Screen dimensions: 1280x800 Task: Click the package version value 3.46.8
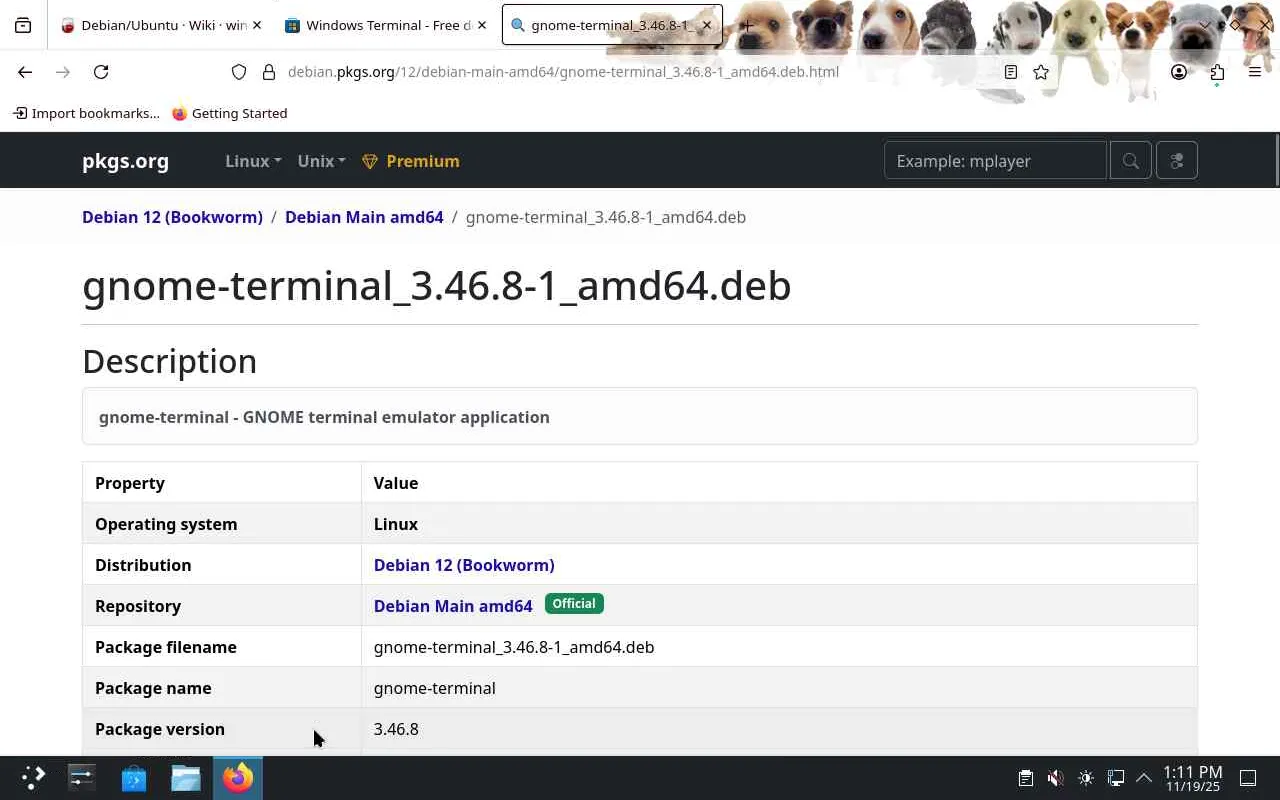(396, 729)
